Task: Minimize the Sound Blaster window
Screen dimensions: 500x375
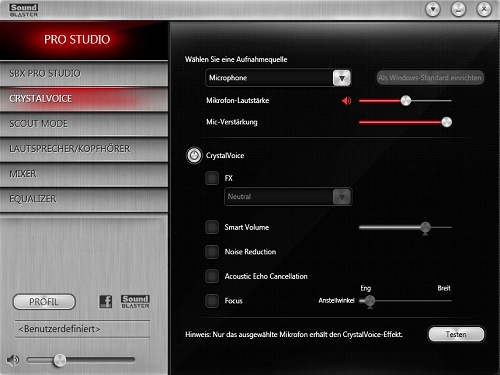Action: tap(458, 9)
